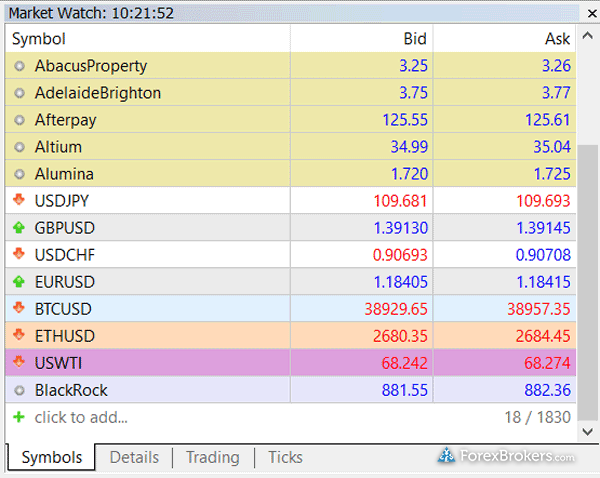Click the red down arrow beside USDCHF
The height and width of the screenshot is (478, 600).
point(19,253)
